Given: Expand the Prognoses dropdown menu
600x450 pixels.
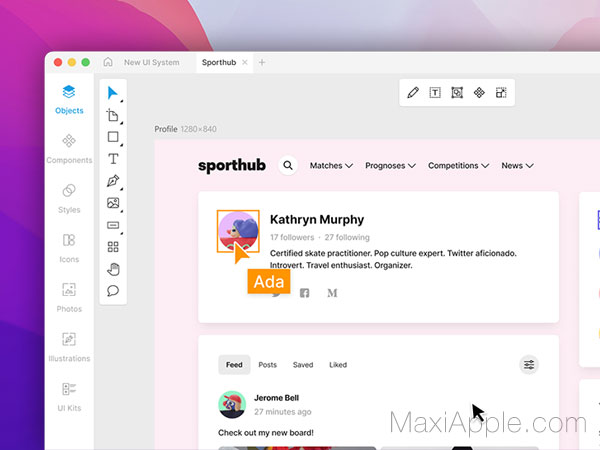Looking at the screenshot, I should tap(390, 166).
